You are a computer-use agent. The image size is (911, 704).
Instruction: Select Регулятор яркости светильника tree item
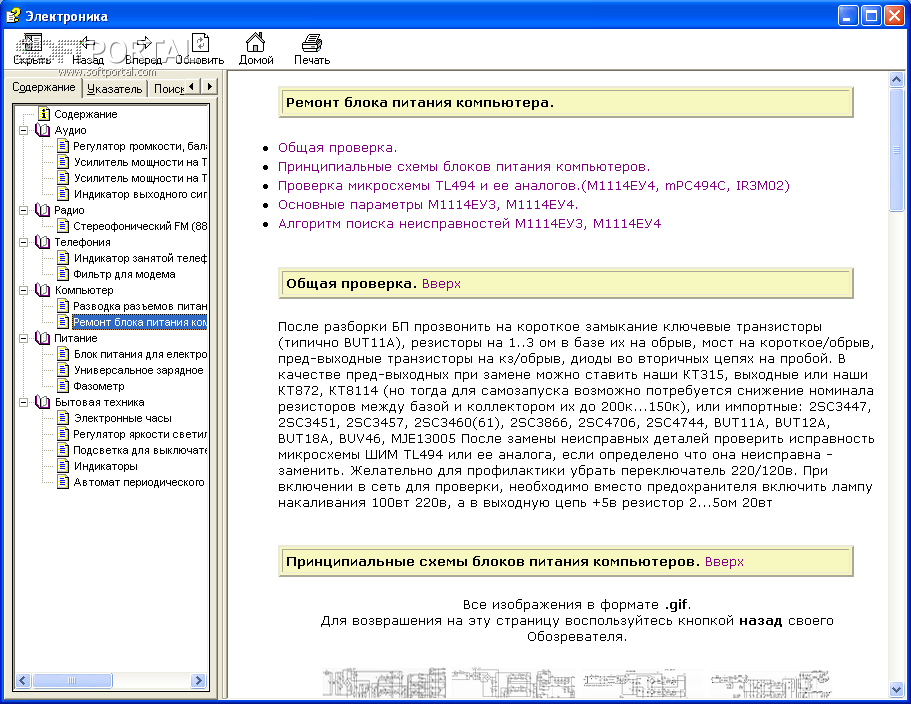(139, 434)
